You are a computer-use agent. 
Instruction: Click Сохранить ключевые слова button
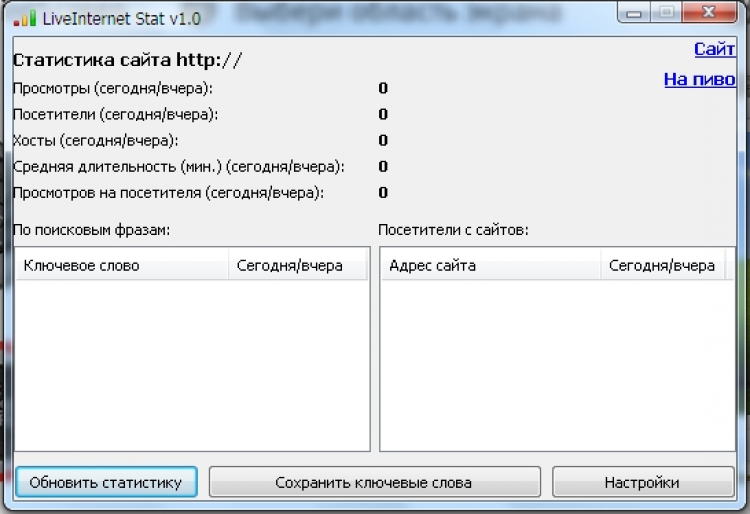(x=375, y=482)
